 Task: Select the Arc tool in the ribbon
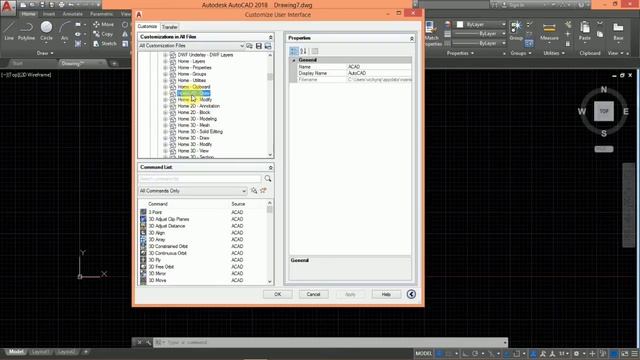[x=64, y=30]
